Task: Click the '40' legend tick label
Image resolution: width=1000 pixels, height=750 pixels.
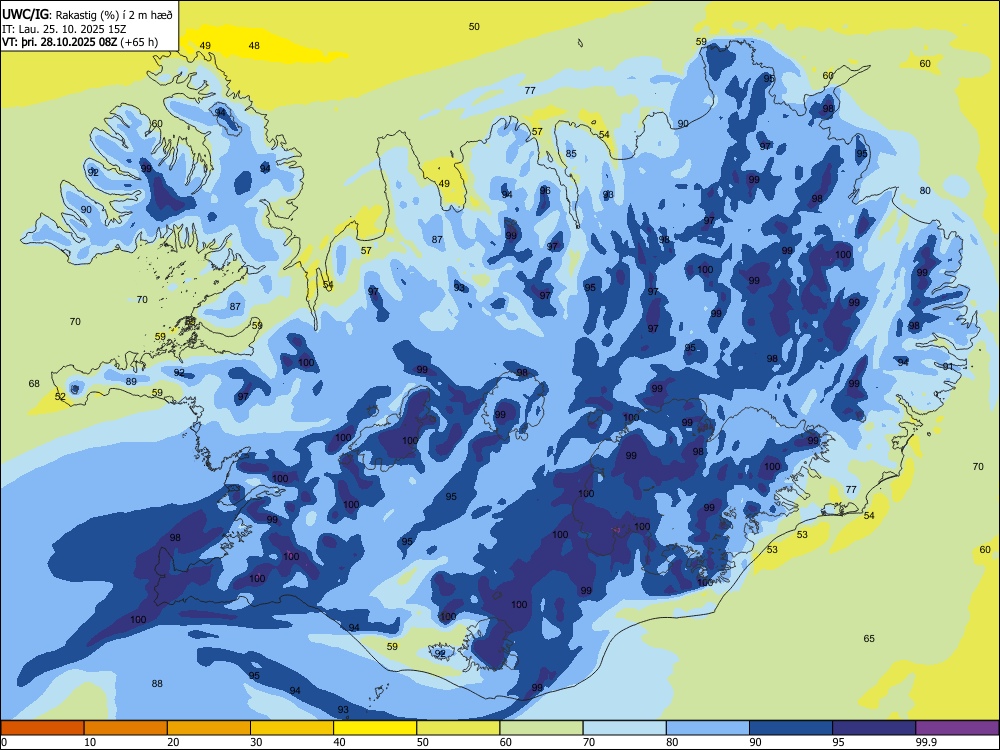Action: (x=339, y=742)
